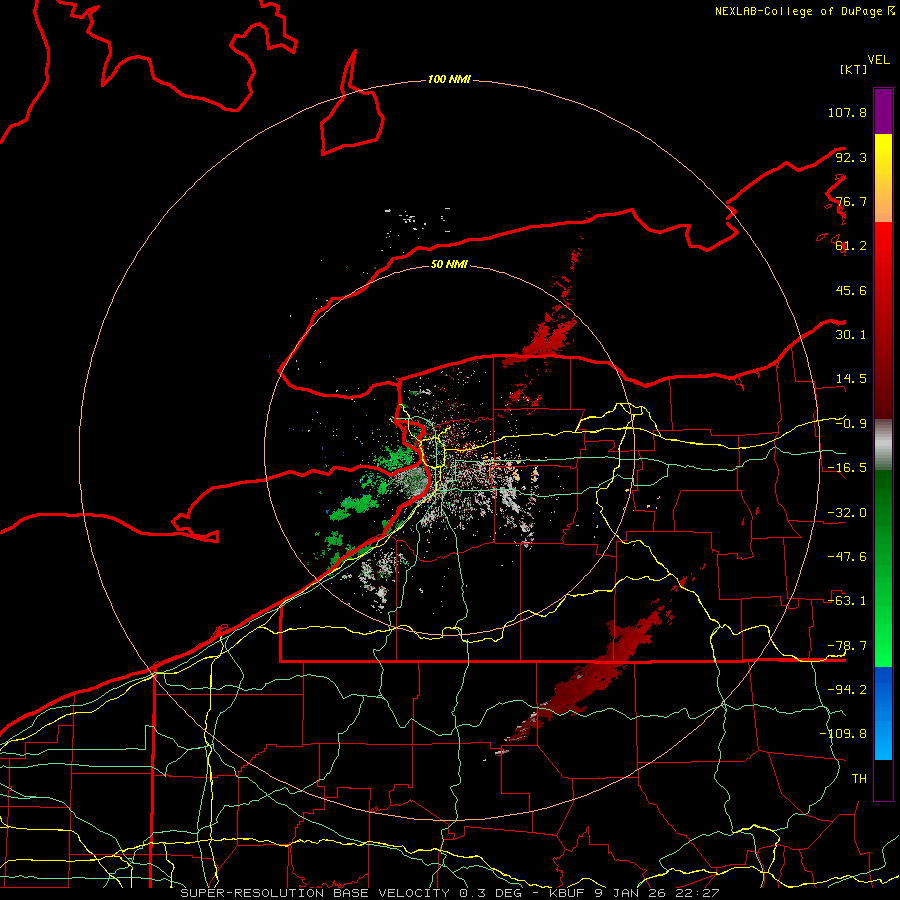Click the 'NEXLAB-College of DuPage' credit text

click(x=800, y=11)
